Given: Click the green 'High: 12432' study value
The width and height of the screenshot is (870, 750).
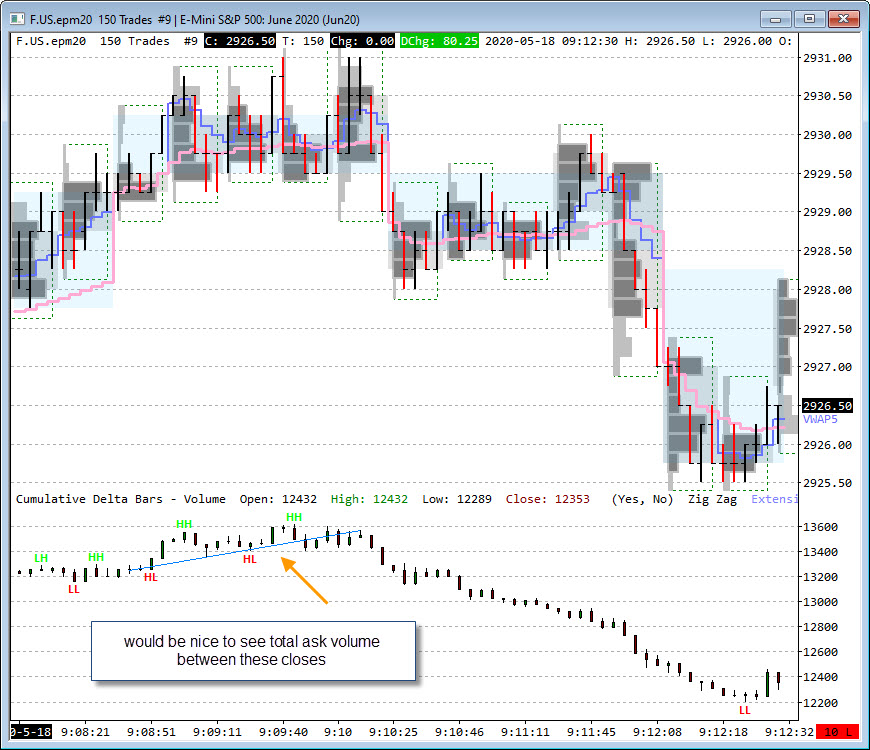Looking at the screenshot, I should [369, 499].
